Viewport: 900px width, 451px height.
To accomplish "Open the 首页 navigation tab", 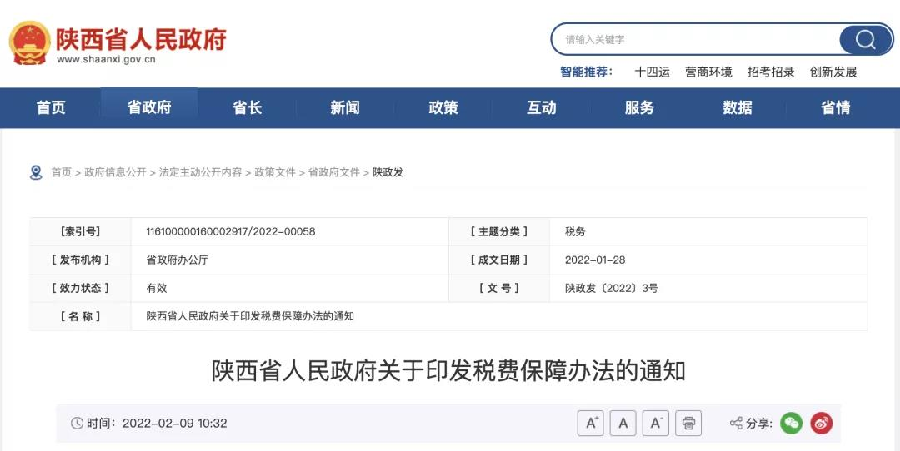I will tap(51, 108).
